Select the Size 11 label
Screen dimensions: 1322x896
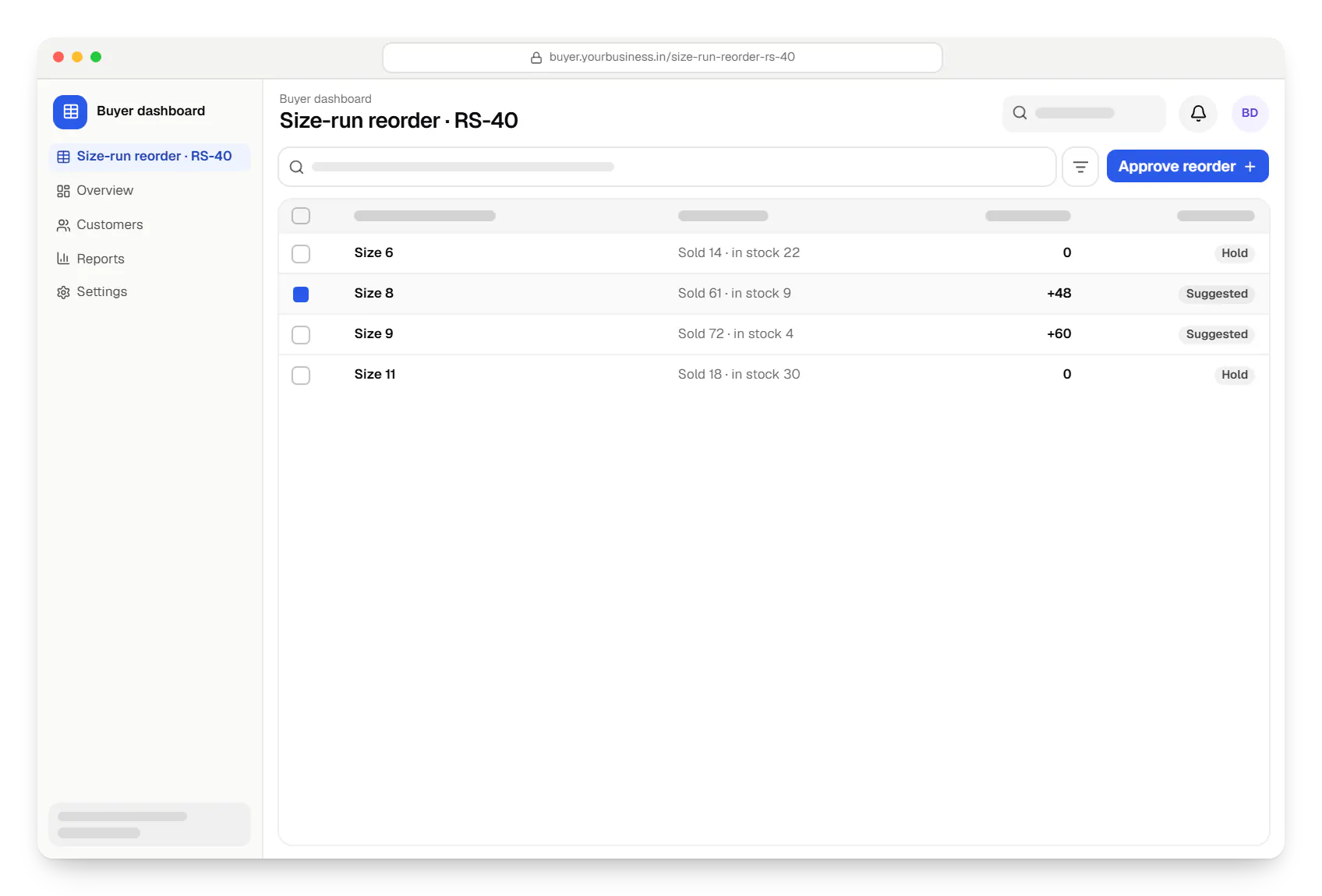click(374, 375)
